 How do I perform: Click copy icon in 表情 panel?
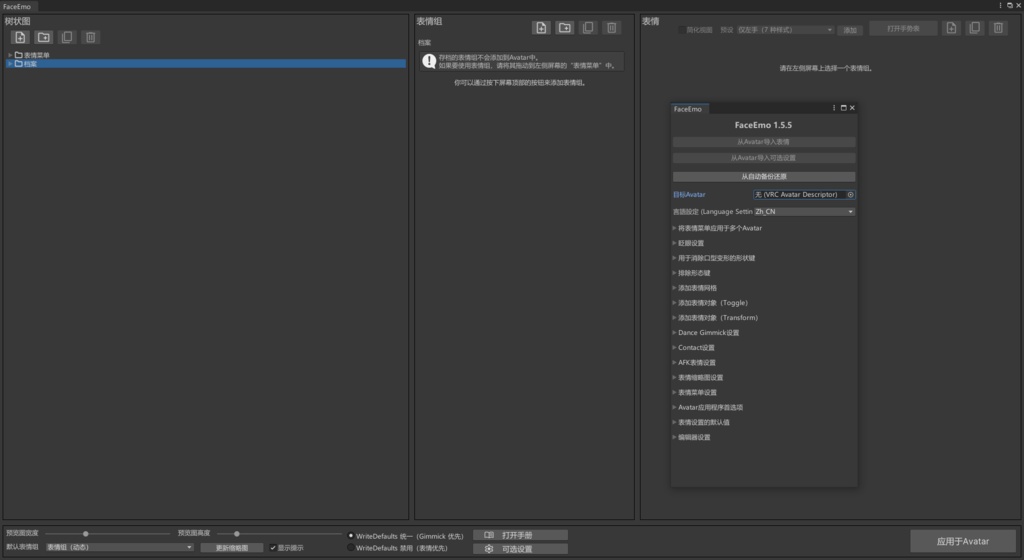pyautogui.click(x=975, y=28)
